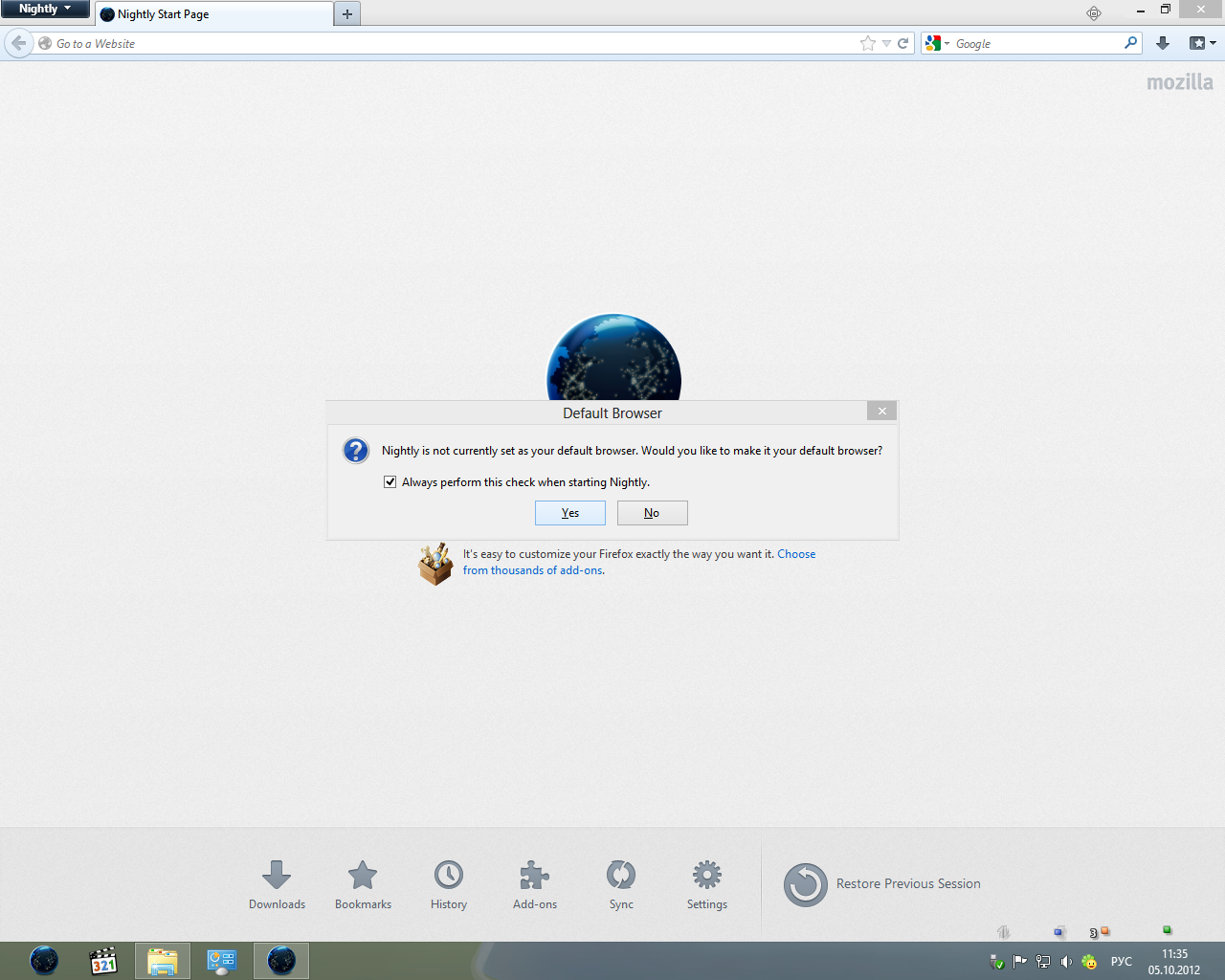Switch to the Nightly Start Page tab
This screenshot has width=1225, height=980.
[x=213, y=14]
